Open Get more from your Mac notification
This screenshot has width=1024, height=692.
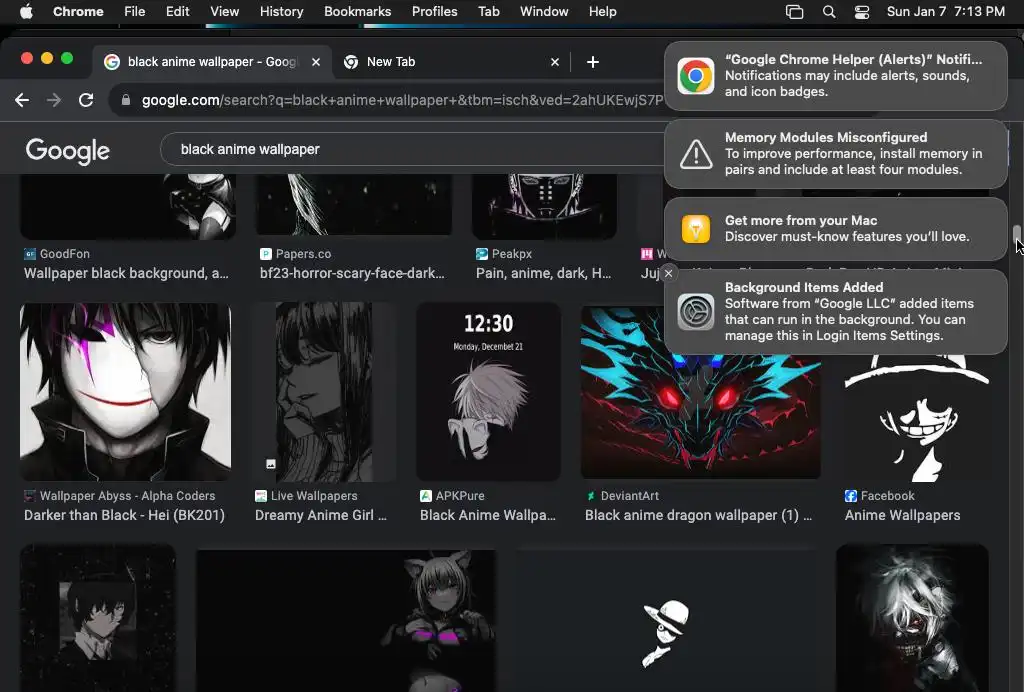pos(835,229)
